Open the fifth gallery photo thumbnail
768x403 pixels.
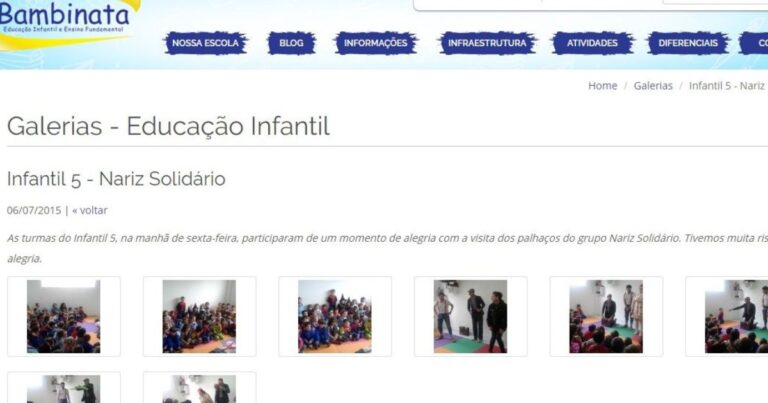pos(606,316)
